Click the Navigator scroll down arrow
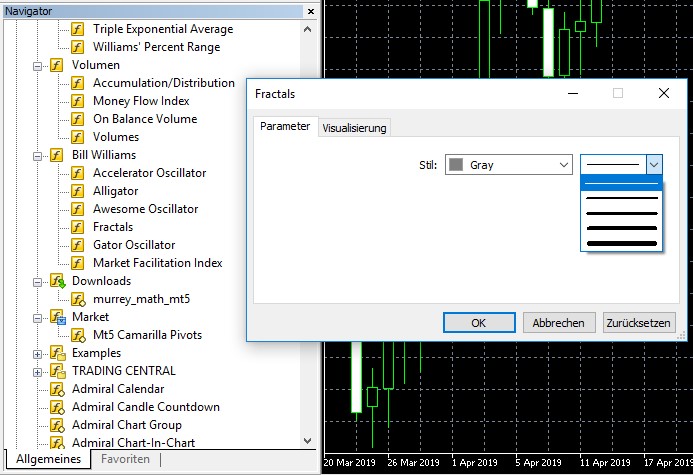 [x=308, y=441]
